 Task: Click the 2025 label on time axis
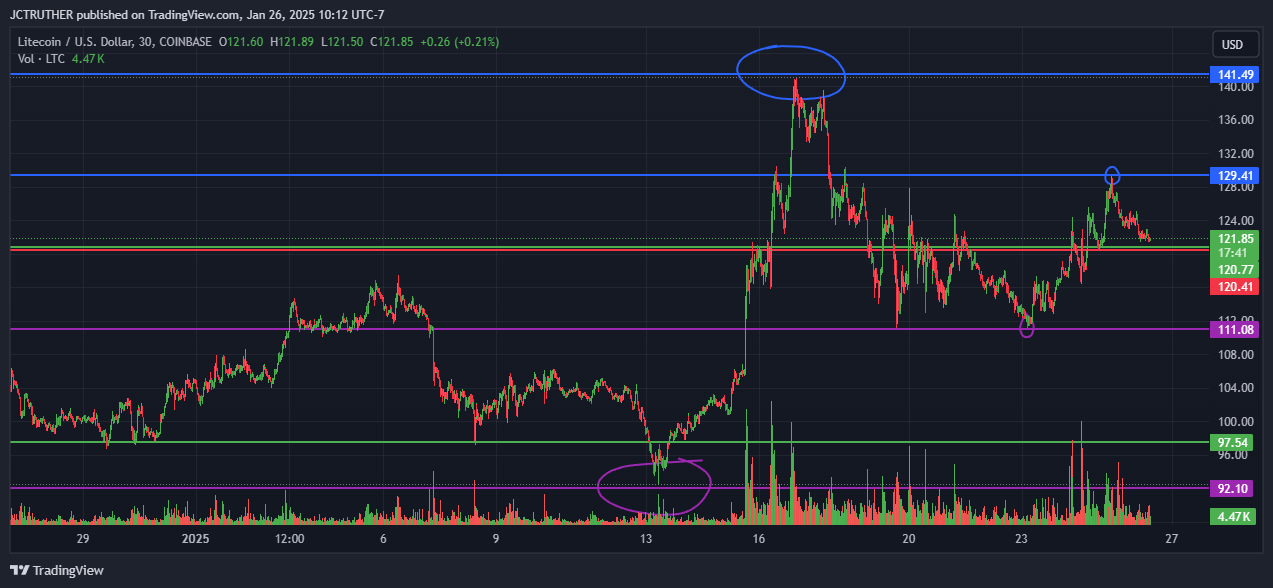(196, 539)
